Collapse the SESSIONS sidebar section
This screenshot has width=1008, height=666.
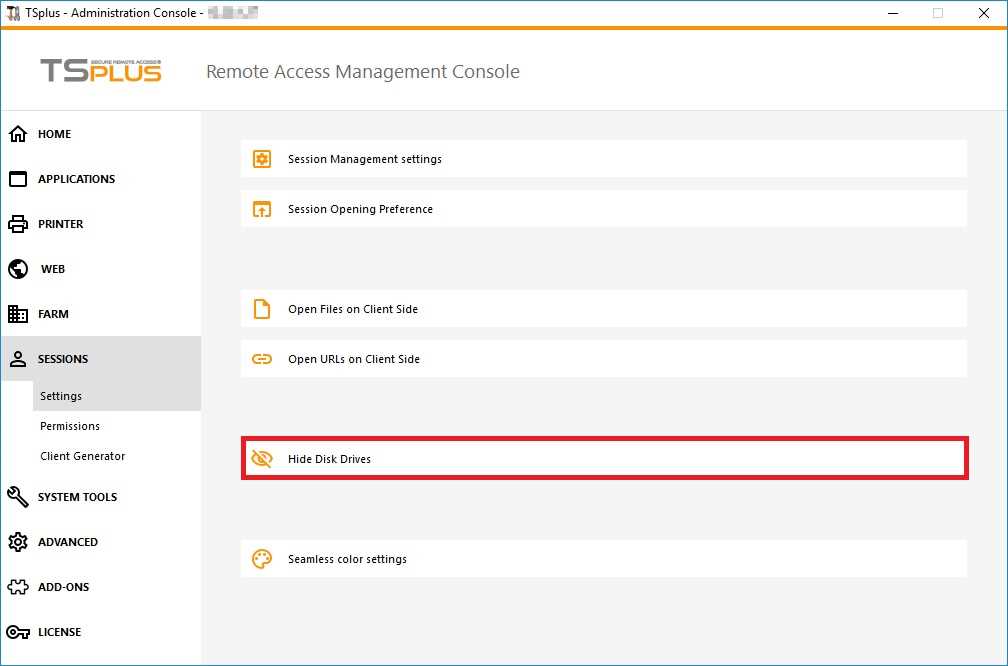coord(63,359)
